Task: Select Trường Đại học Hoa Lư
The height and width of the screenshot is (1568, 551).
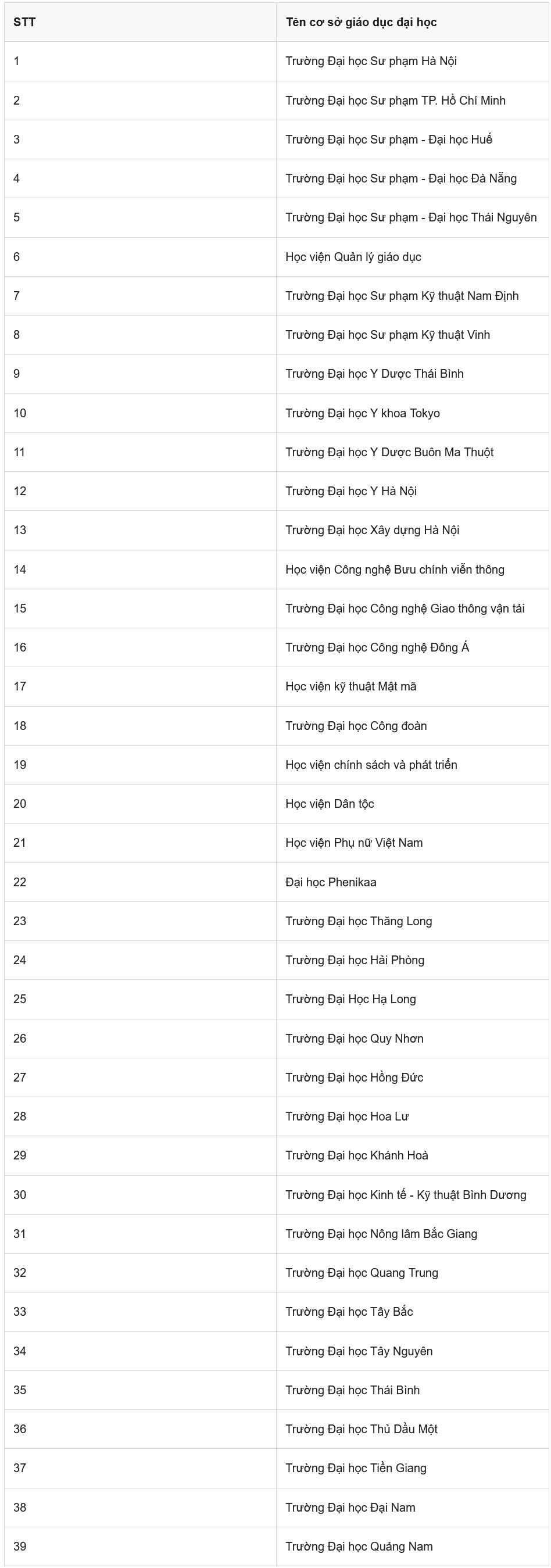Action: (347, 1116)
